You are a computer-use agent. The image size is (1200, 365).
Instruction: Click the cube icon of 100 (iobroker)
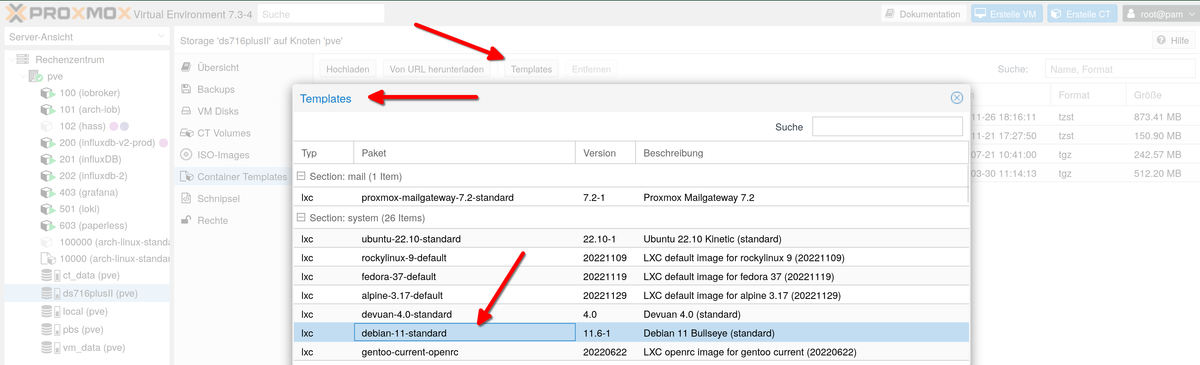click(x=48, y=92)
